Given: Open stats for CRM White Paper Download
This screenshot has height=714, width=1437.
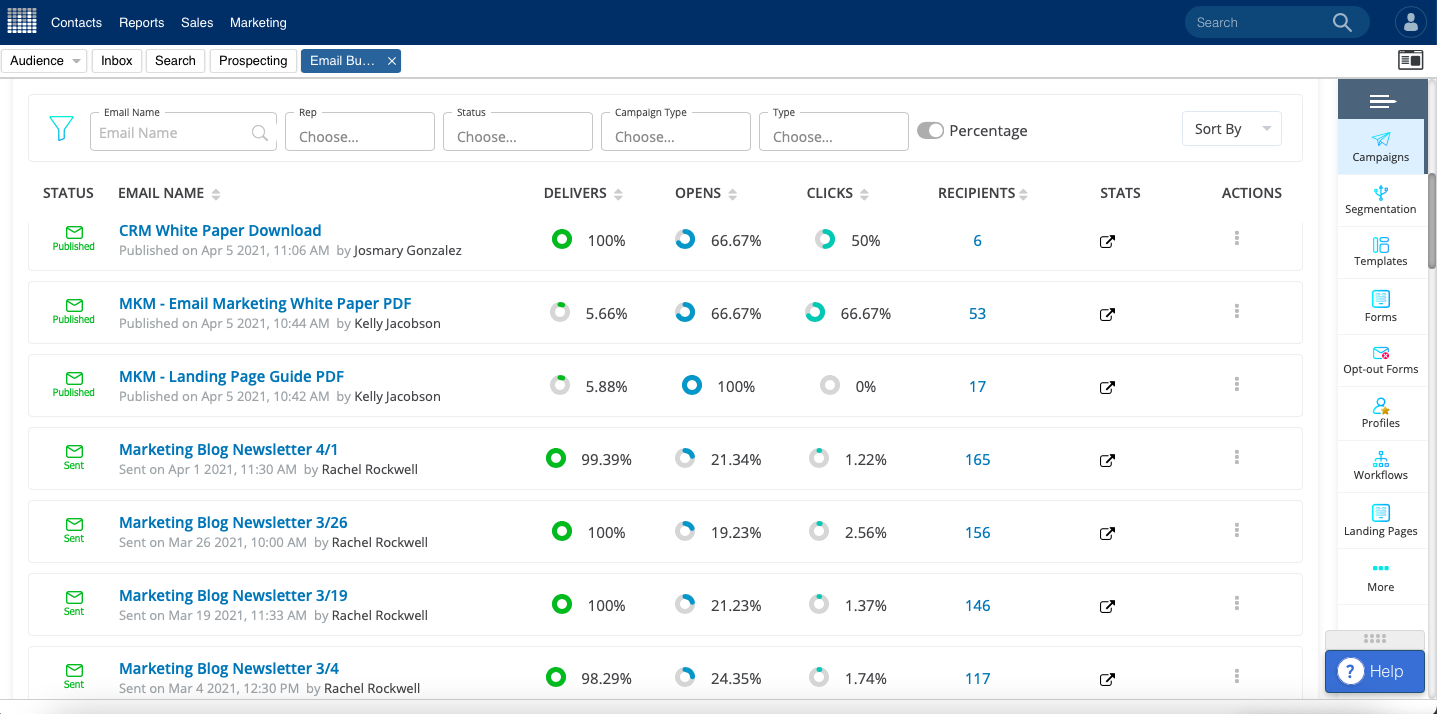Looking at the screenshot, I should (x=1107, y=240).
